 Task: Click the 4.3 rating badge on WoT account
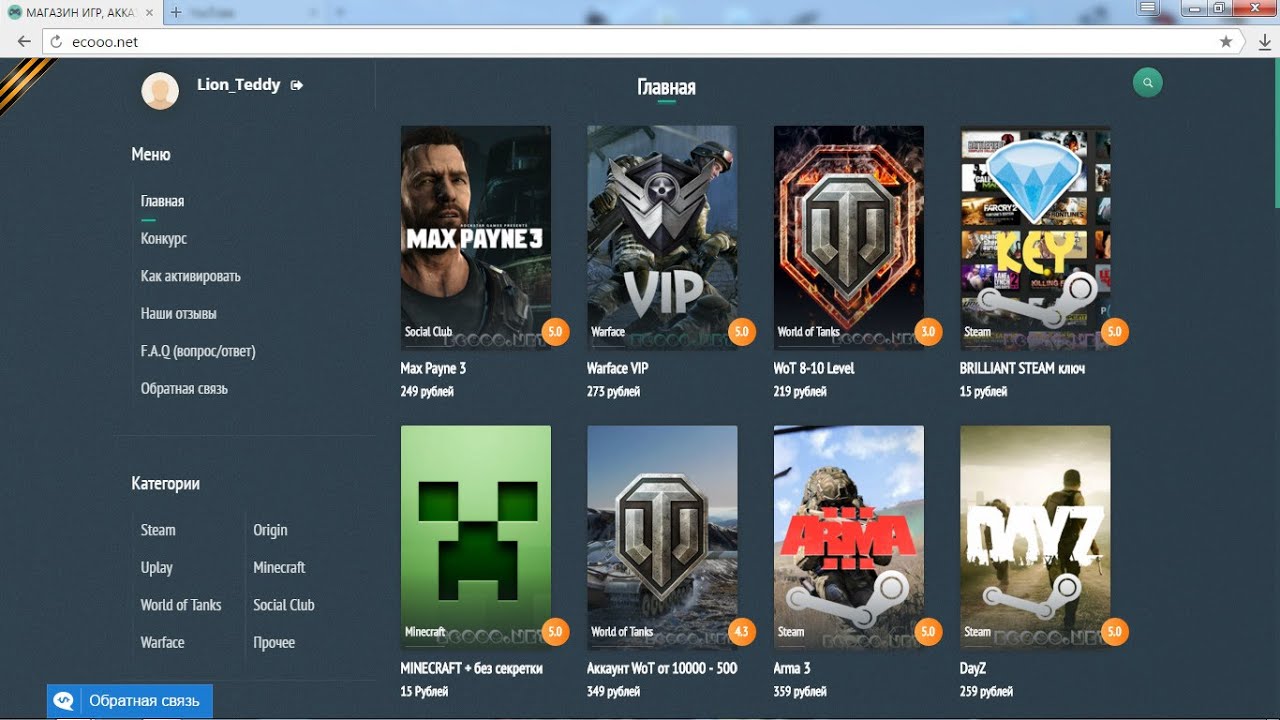741,631
